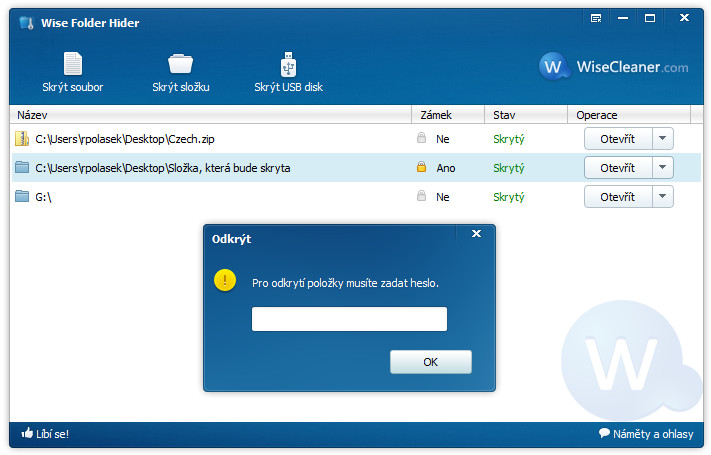The width and height of the screenshot is (711, 455).
Task: Sort by the Zámek column header
Action: pyautogui.click(x=448, y=115)
